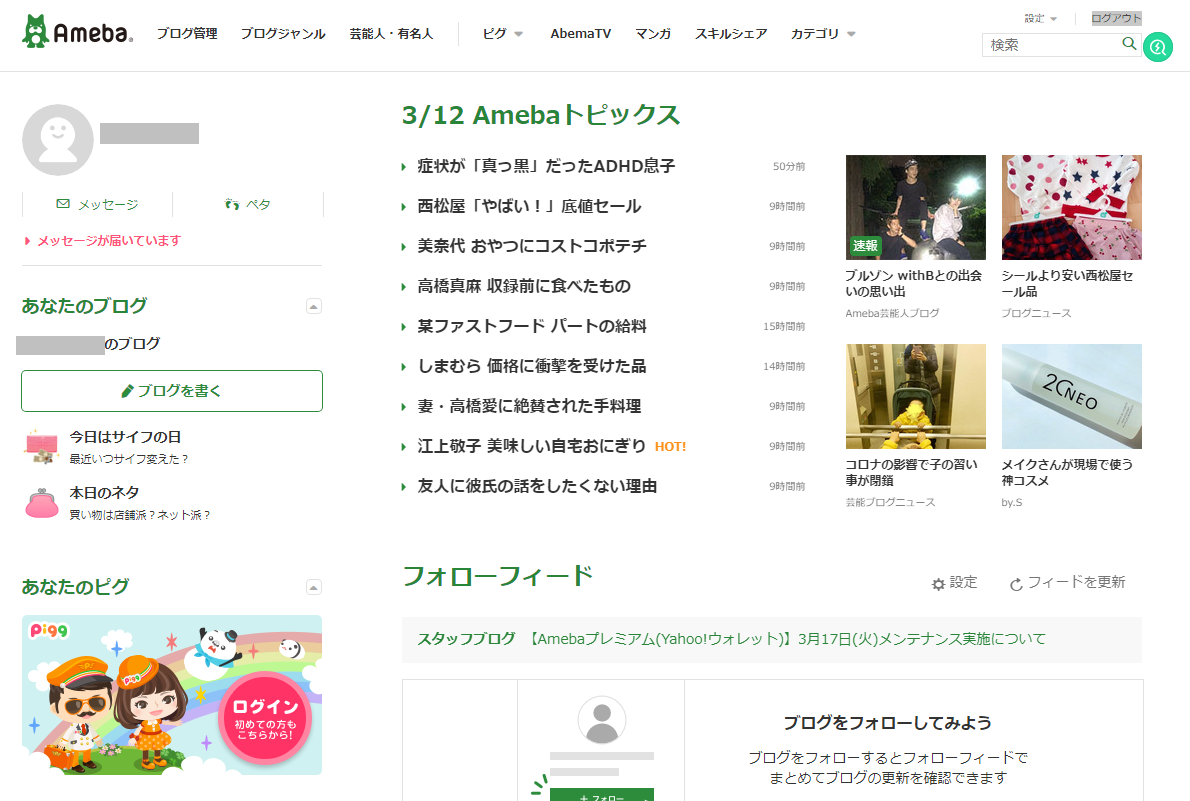Image resolution: width=1190 pixels, height=801 pixels.
Task: Click the 3/12 Amebaトピックス heading
Action: 540,115
